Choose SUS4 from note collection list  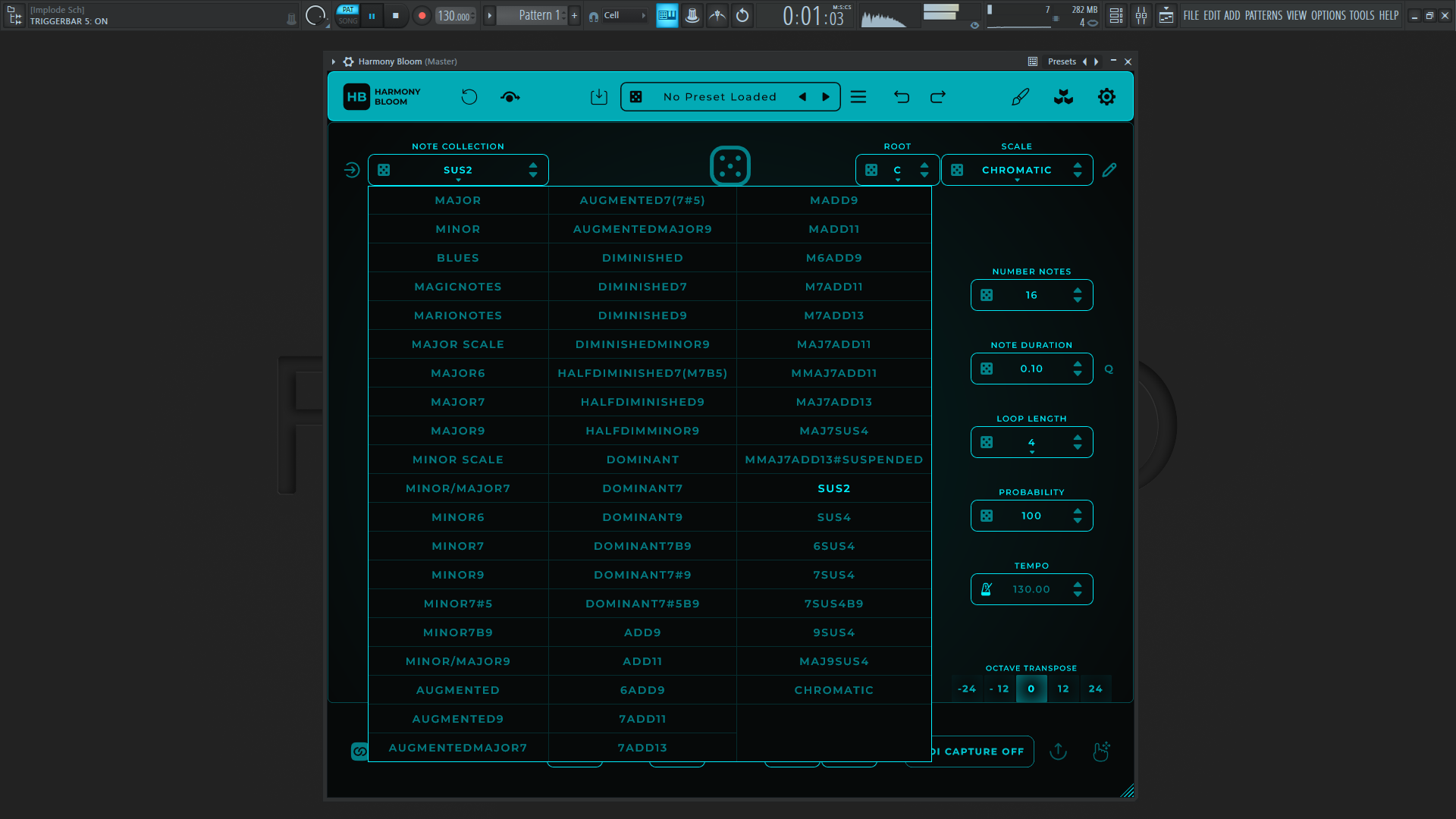pos(833,517)
